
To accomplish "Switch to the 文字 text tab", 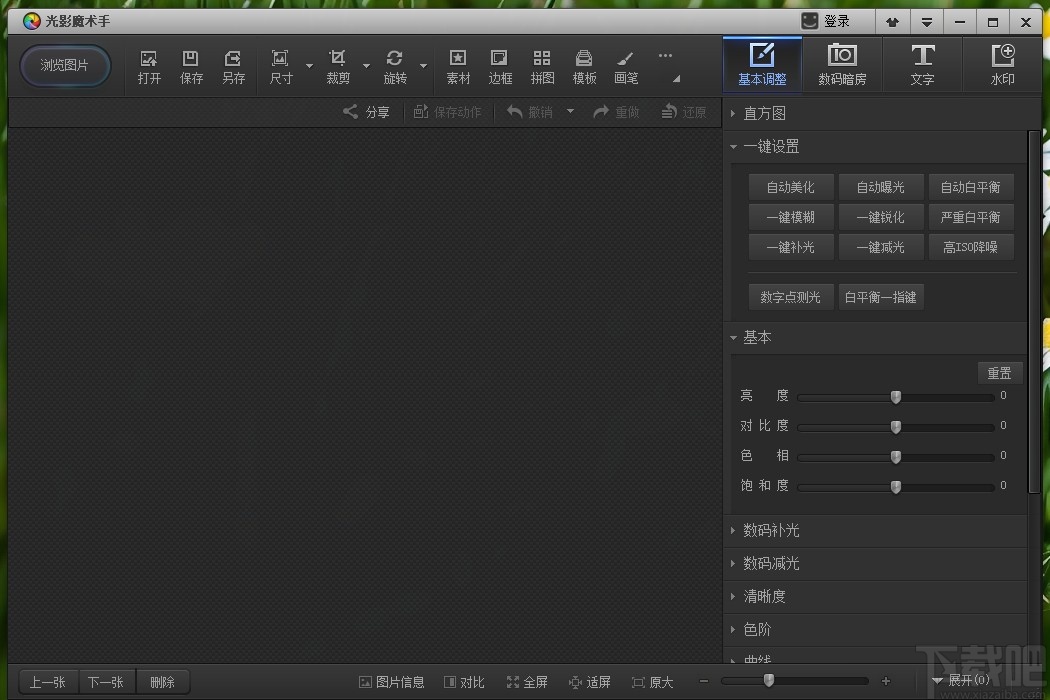I will tap(922, 64).
